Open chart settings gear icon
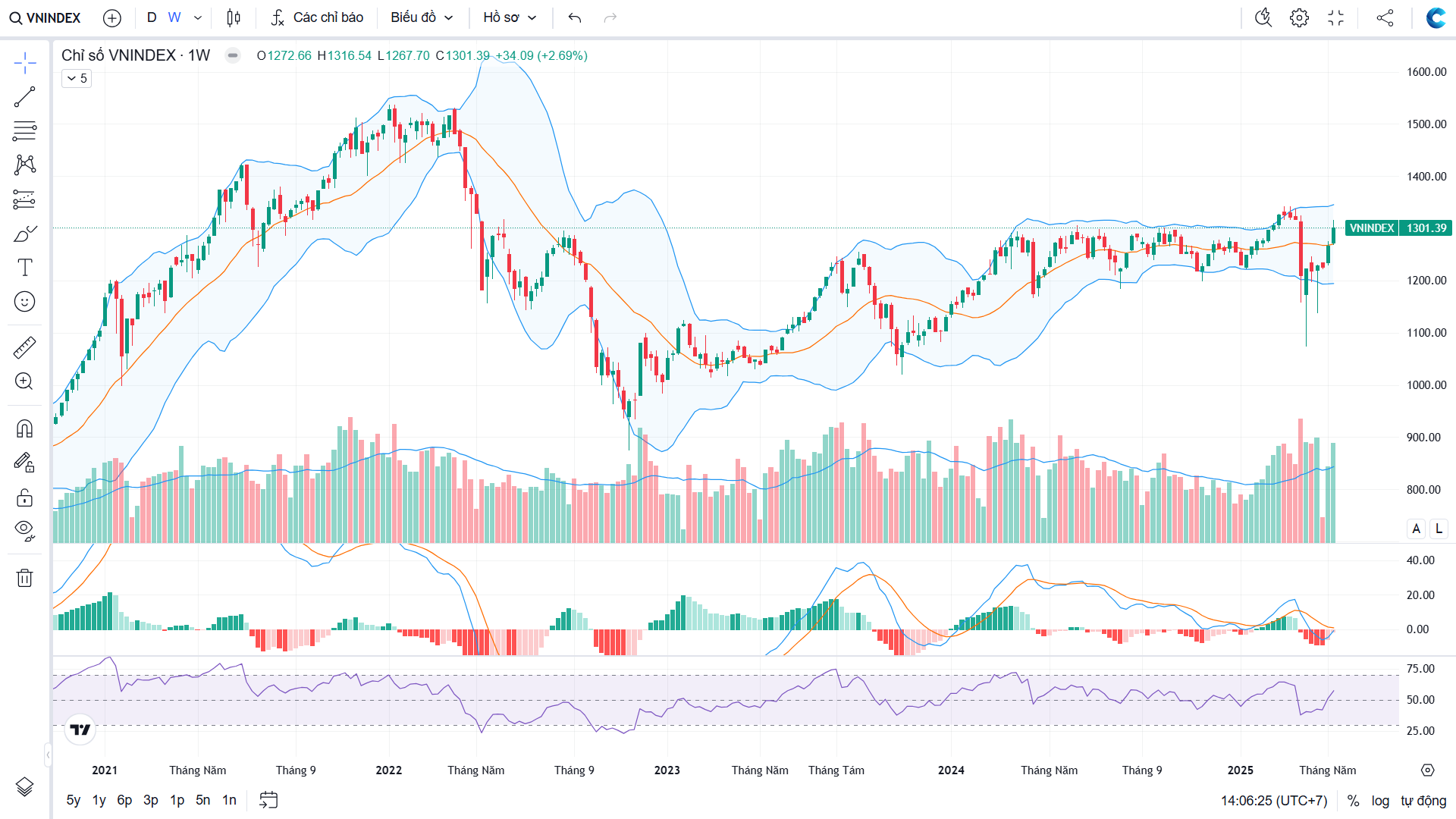The height and width of the screenshot is (819, 1456). click(1299, 17)
